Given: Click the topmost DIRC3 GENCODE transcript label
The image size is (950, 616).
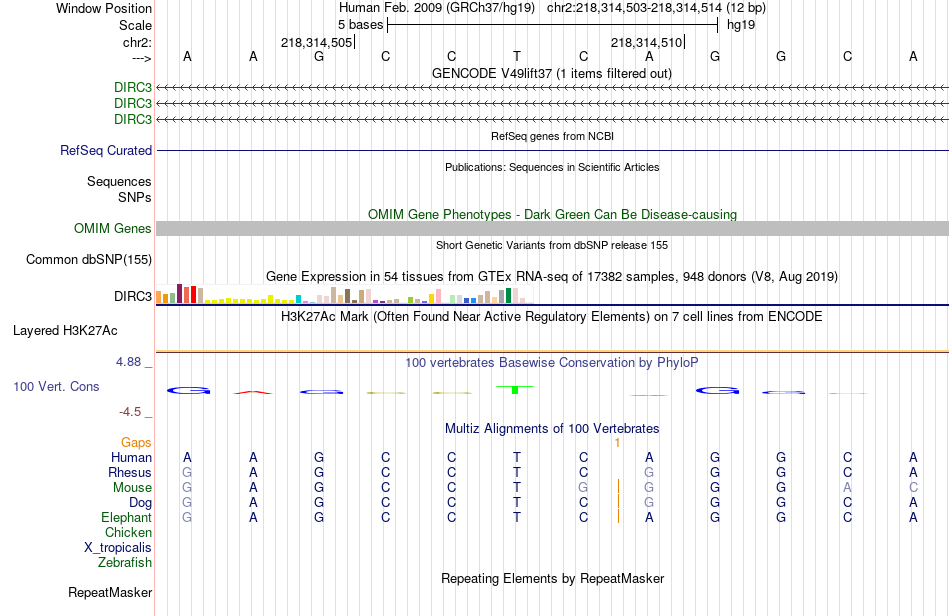Looking at the screenshot, I should (x=133, y=87).
